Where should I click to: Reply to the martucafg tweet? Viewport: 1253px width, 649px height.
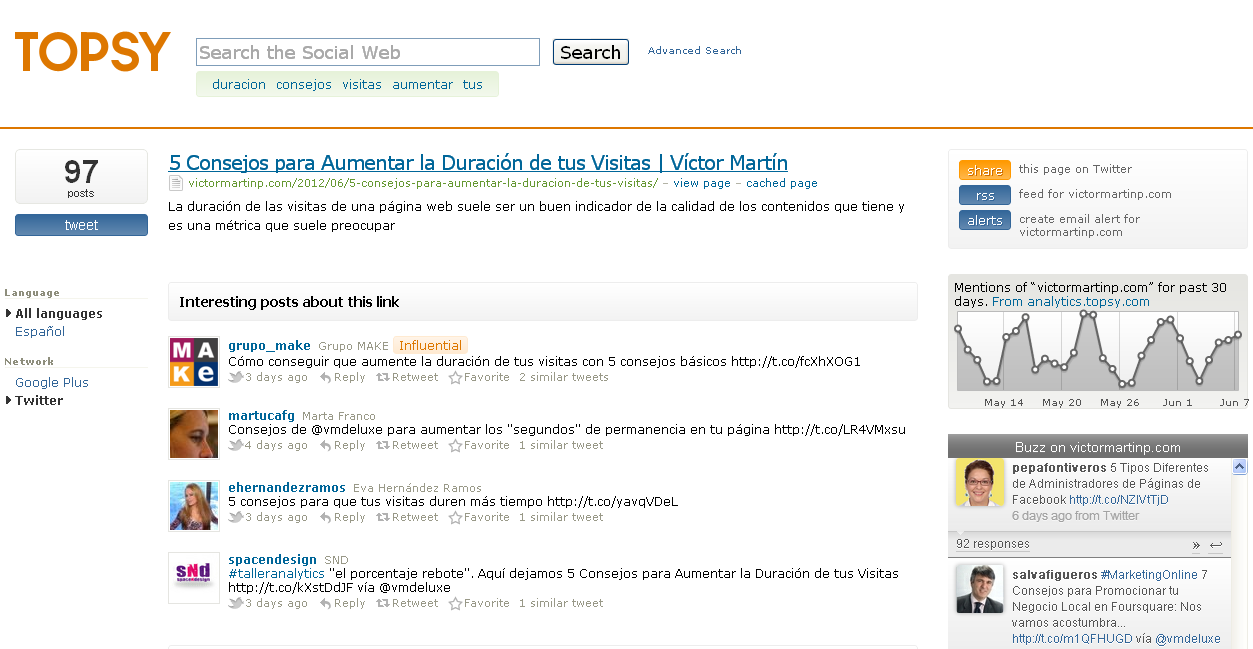coord(342,446)
